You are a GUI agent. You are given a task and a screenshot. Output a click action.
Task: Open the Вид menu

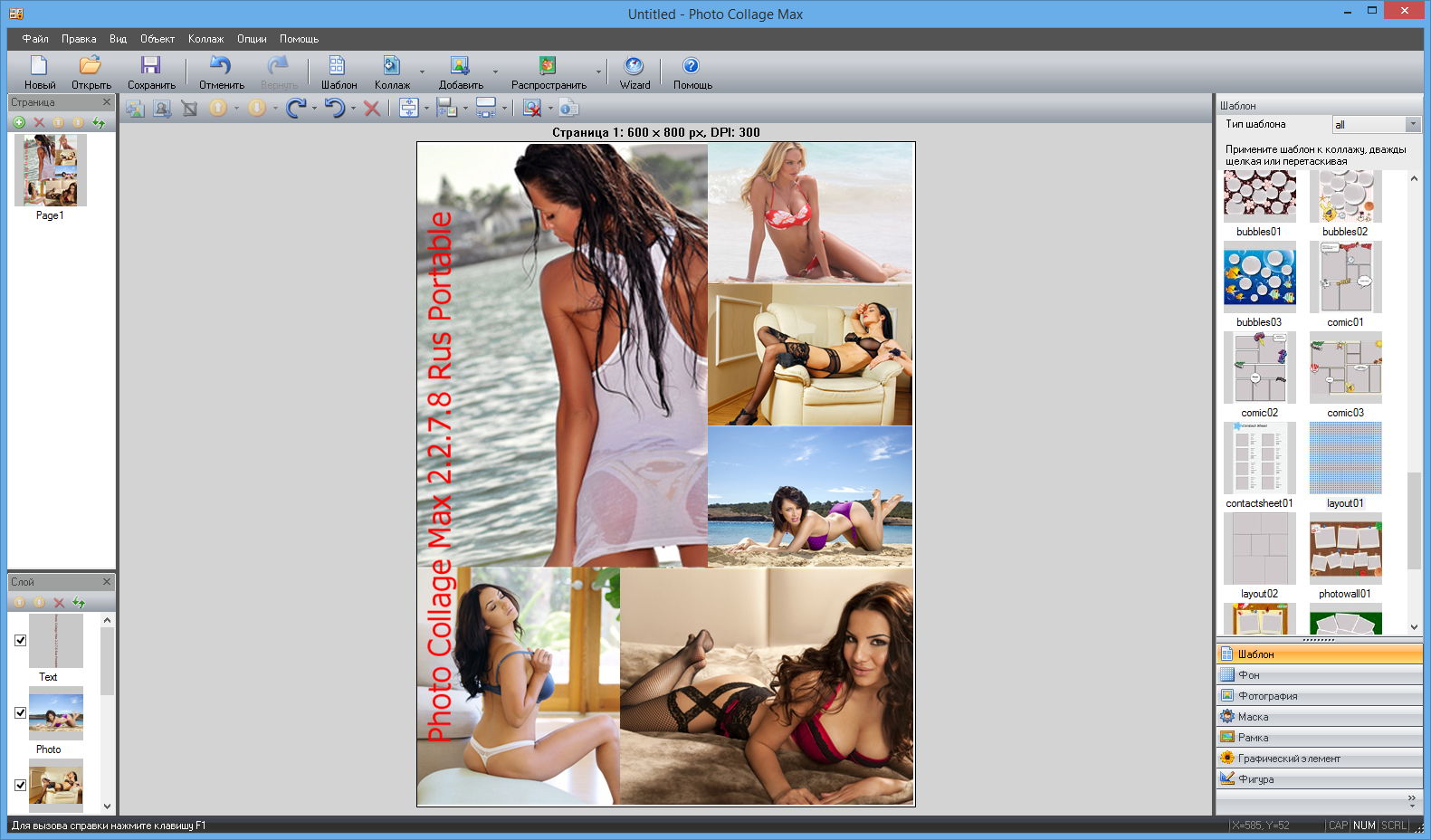(x=118, y=39)
